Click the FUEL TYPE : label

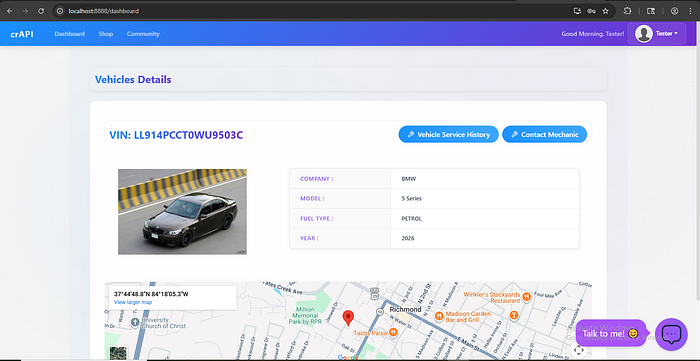(317, 219)
